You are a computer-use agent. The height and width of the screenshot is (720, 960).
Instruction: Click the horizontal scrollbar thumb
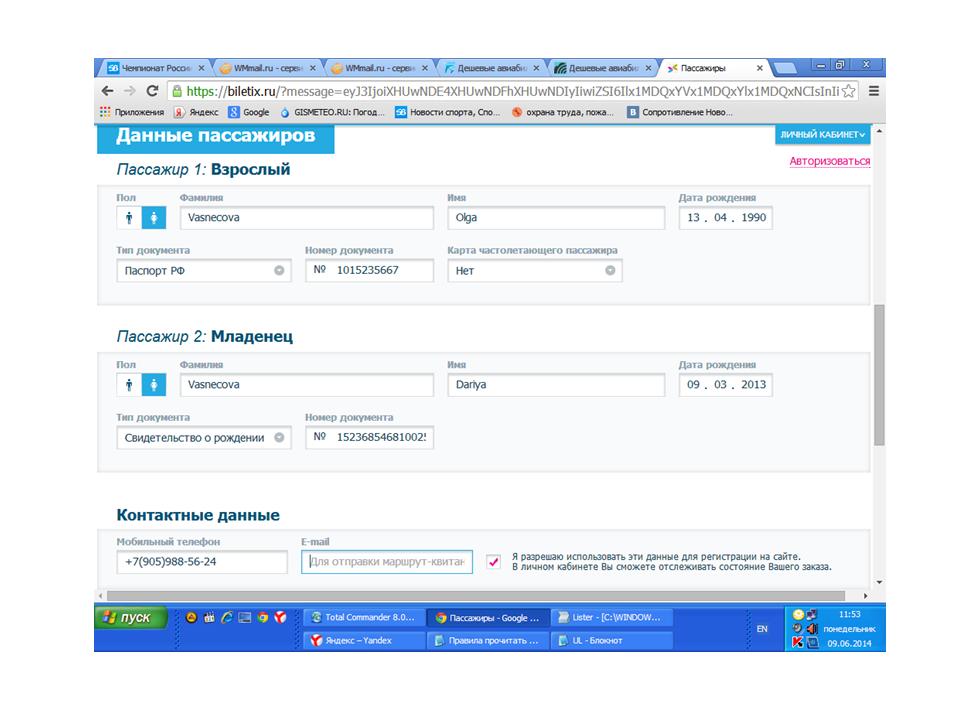pyautogui.click(x=476, y=596)
